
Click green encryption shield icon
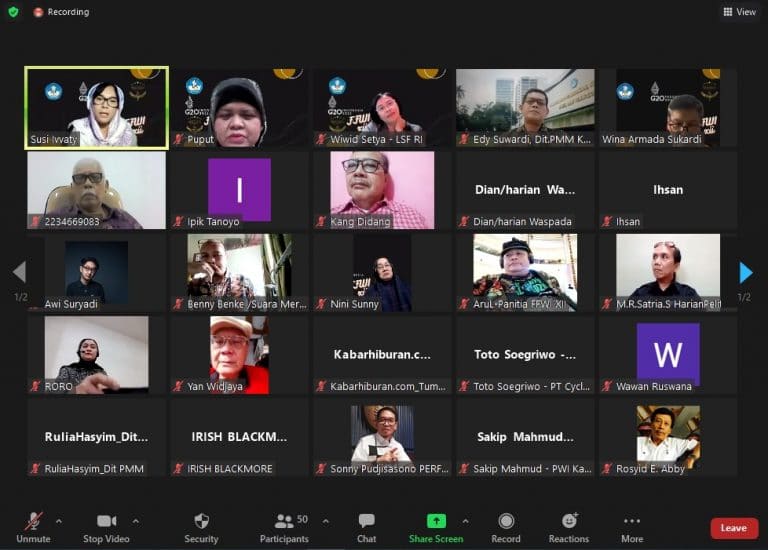(13, 12)
